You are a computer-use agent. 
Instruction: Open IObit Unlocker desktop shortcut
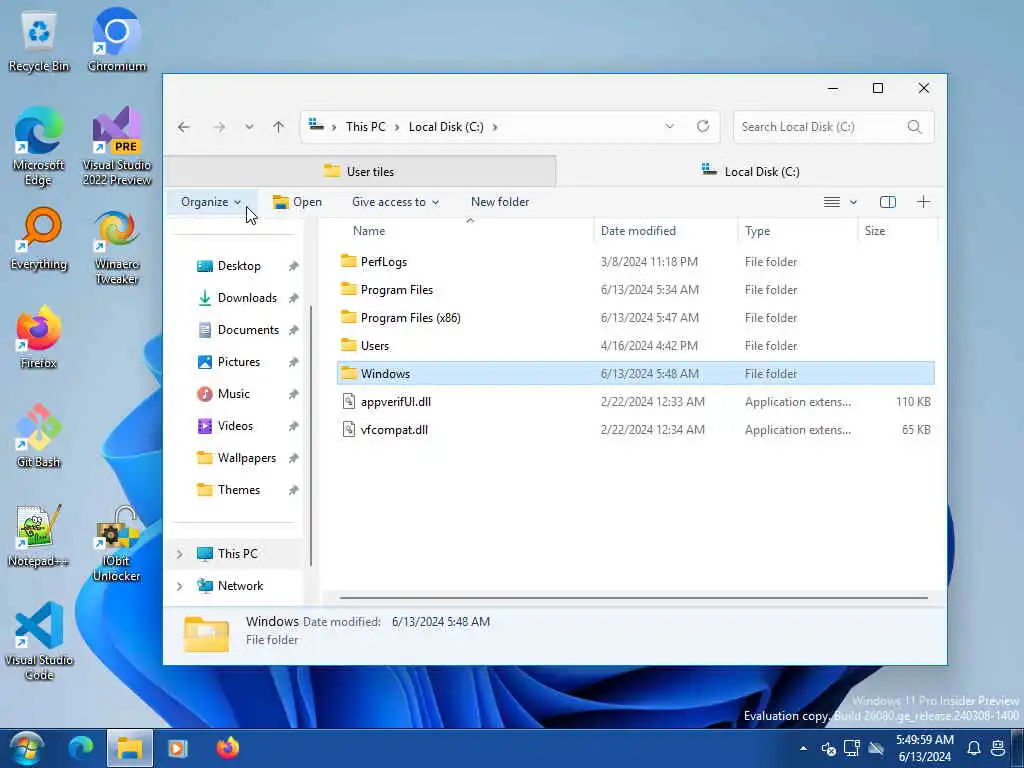tap(117, 544)
